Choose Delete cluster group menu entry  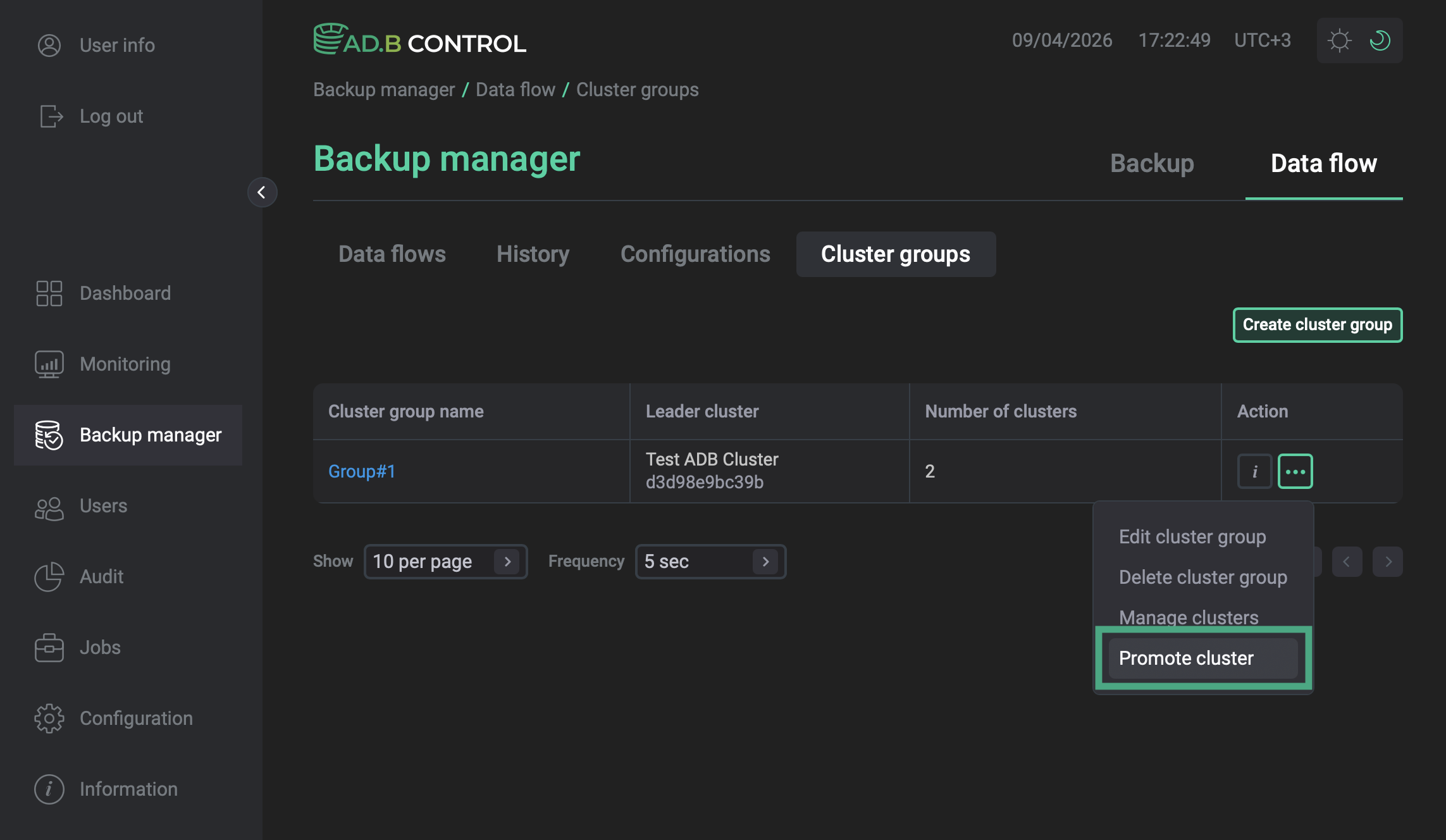pyautogui.click(x=1202, y=577)
